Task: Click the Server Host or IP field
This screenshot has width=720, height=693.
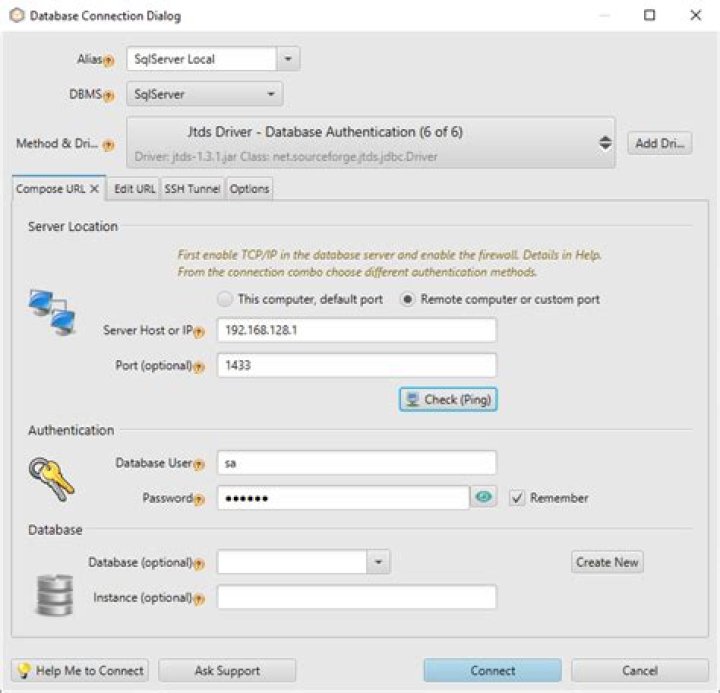Action: (x=357, y=330)
